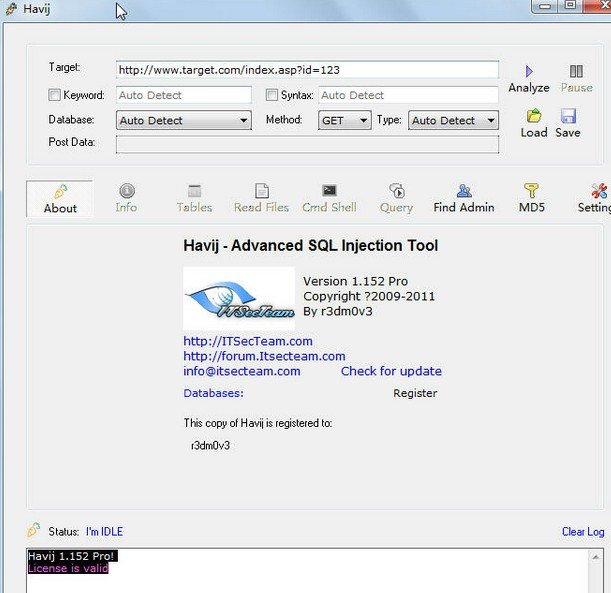The height and width of the screenshot is (593, 611).
Task: Click the Version 1.152 Pro text
Action: coord(355,281)
